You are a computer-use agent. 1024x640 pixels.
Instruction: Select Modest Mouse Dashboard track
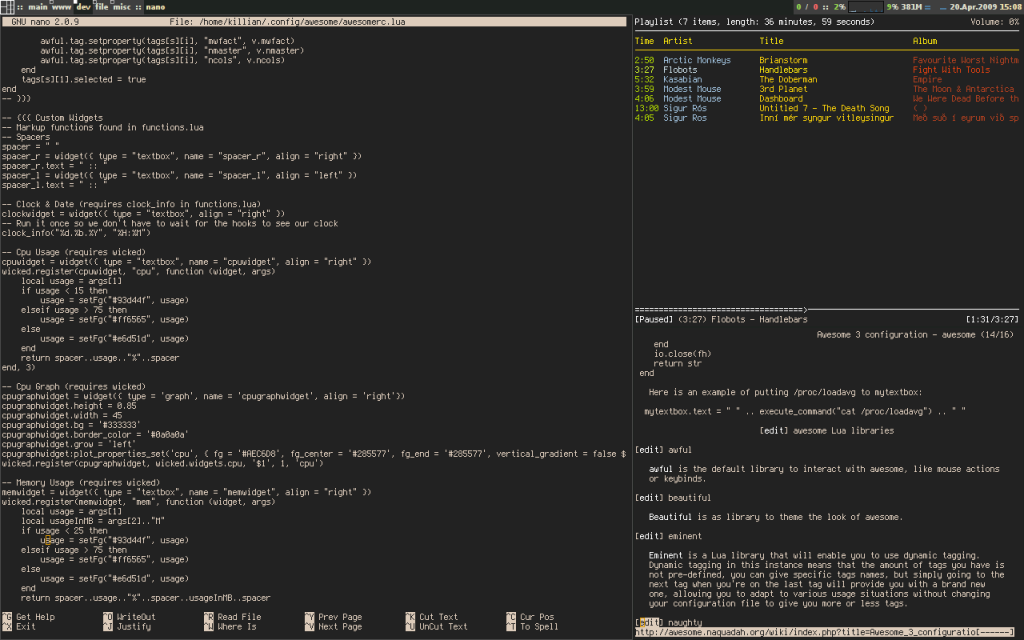point(826,99)
